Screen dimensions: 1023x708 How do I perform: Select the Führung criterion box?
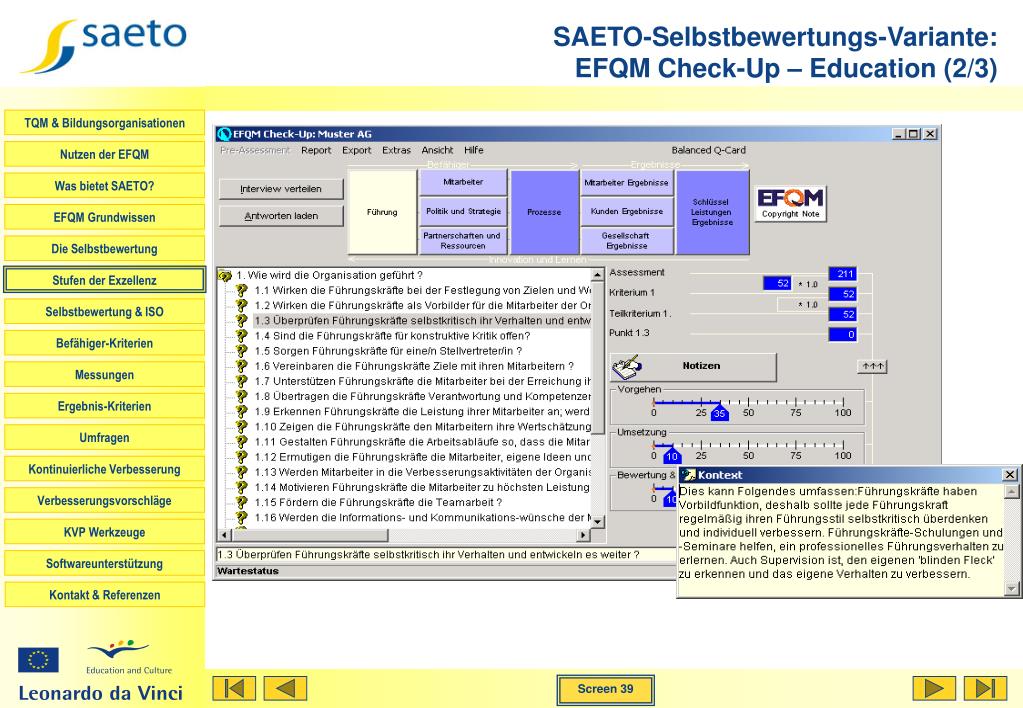point(382,212)
